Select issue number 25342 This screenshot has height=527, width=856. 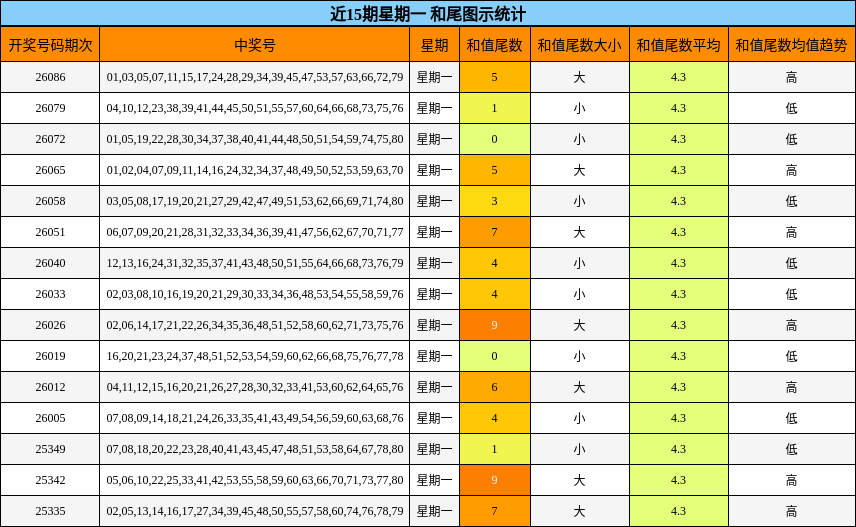coord(50,480)
